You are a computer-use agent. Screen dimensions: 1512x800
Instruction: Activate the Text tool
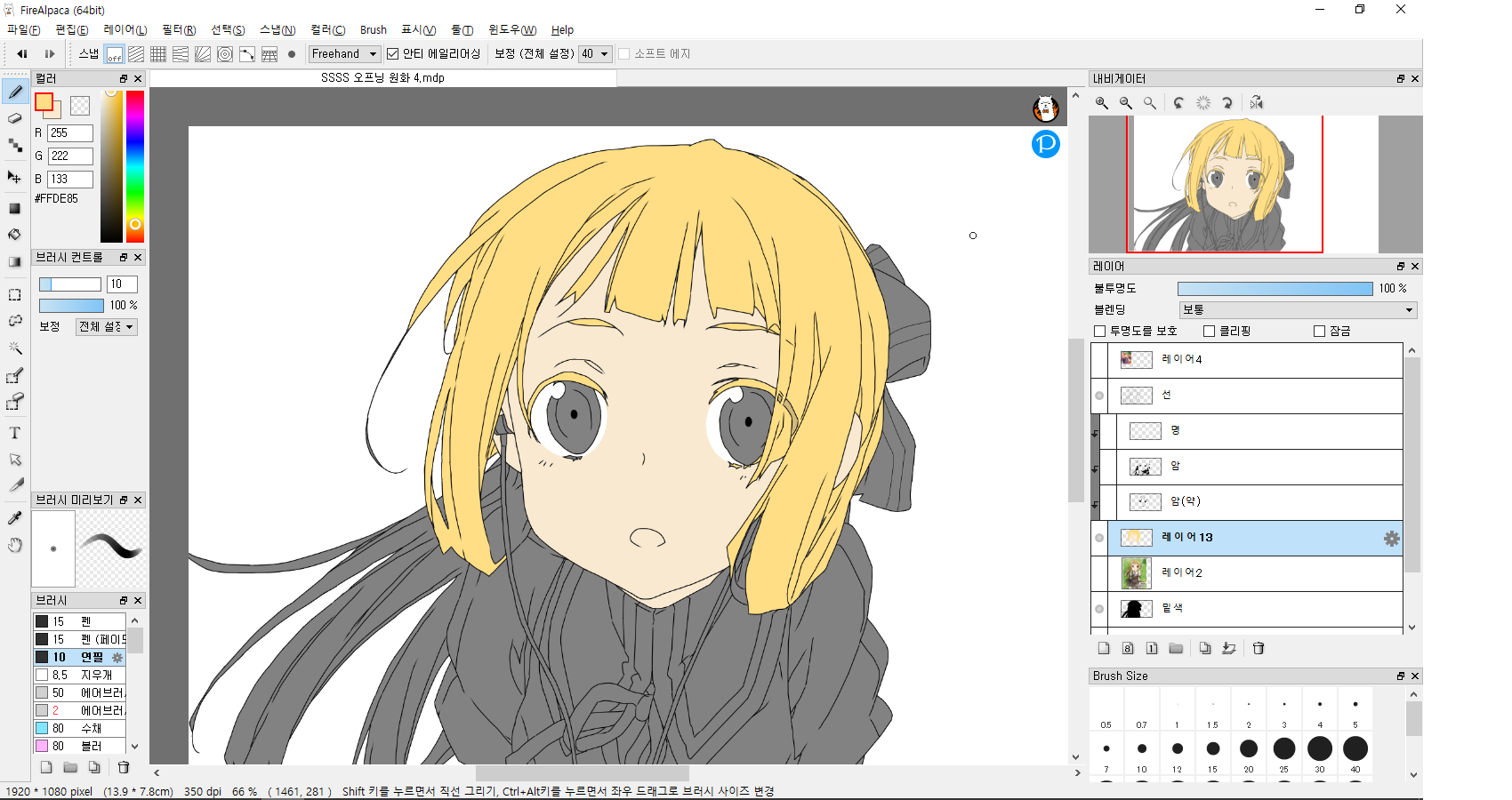[x=15, y=433]
